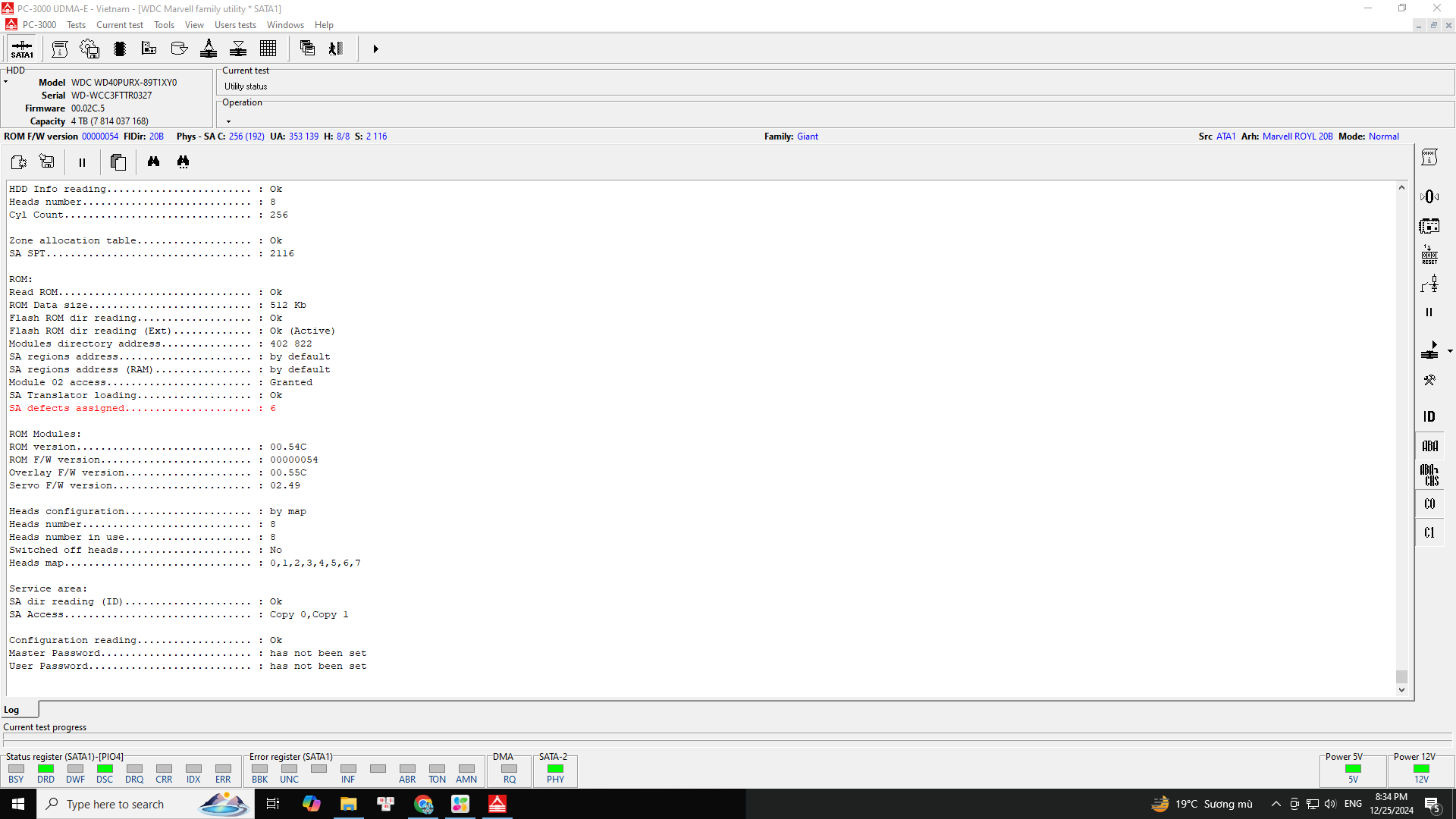This screenshot has width=1456, height=819.
Task: Click the funnel over platters icon
Action: [238, 49]
